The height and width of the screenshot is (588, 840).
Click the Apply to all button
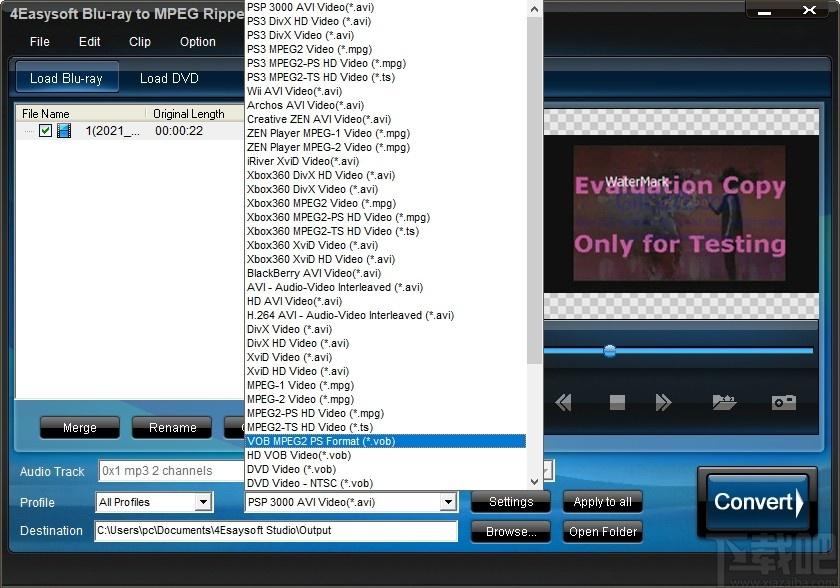(x=602, y=502)
